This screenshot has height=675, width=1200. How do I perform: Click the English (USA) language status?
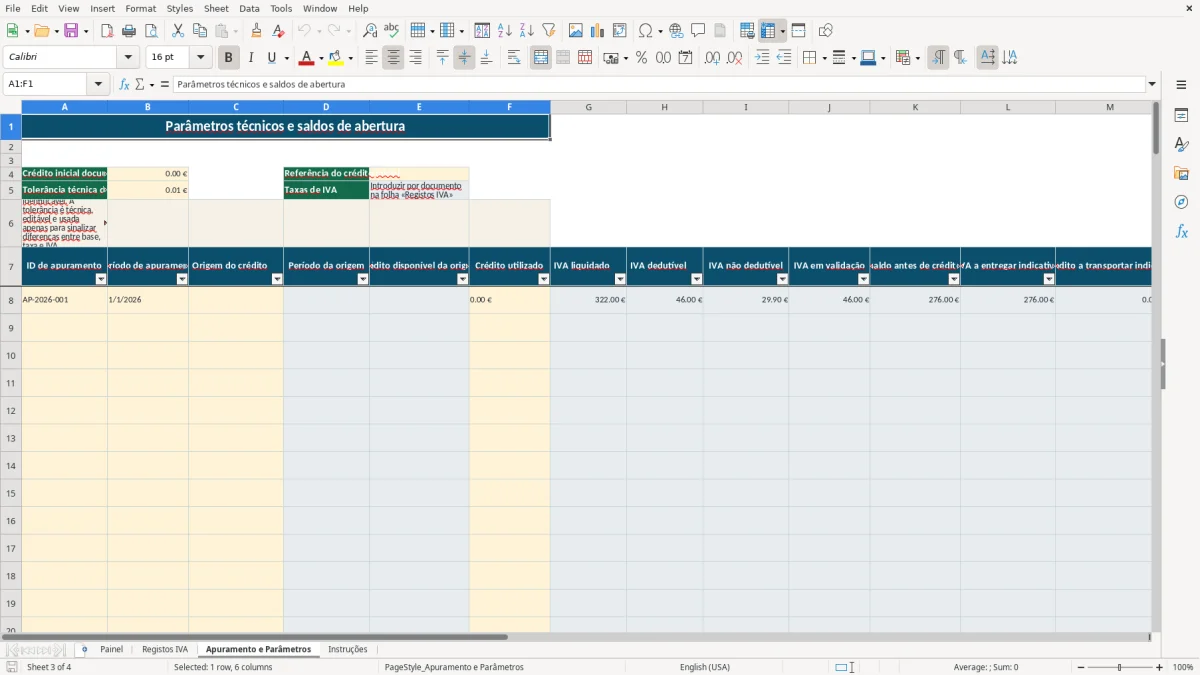coord(705,667)
